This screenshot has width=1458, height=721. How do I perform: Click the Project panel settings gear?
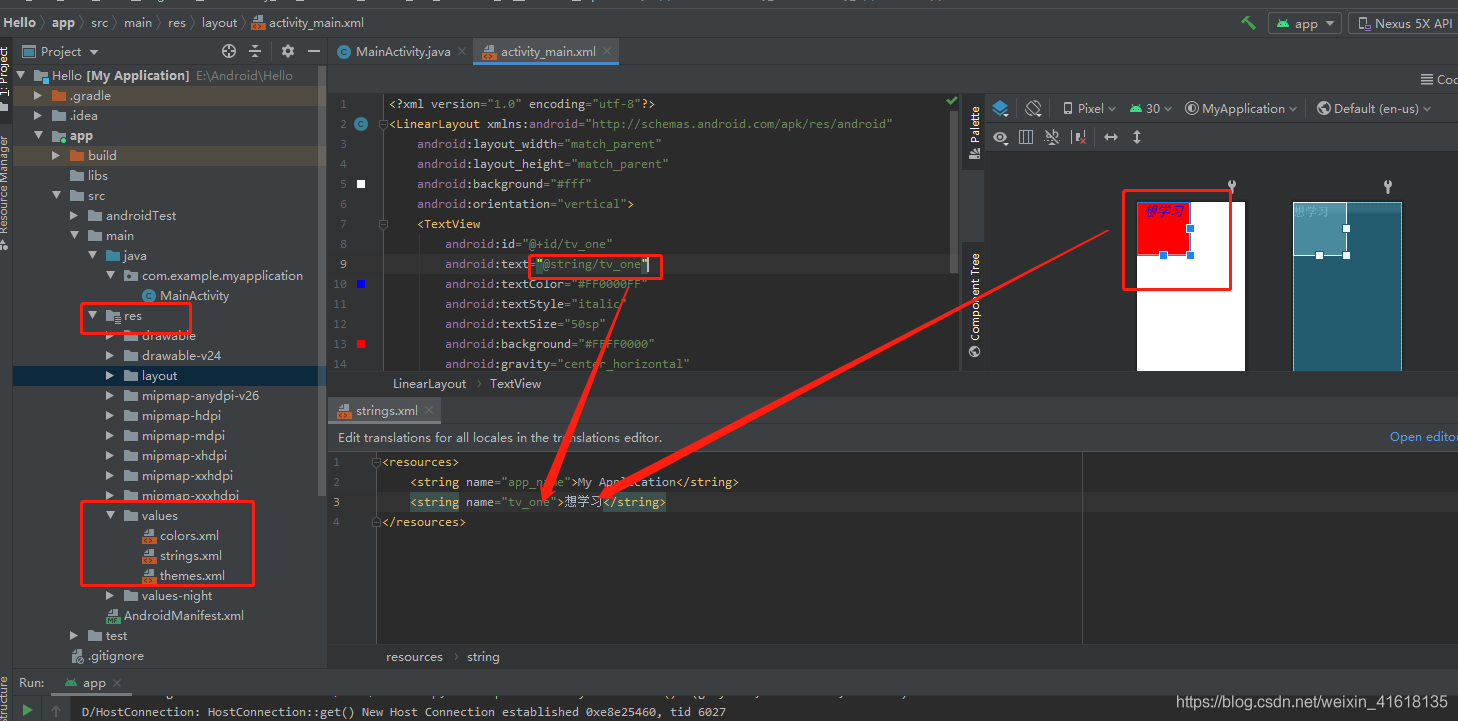[288, 51]
